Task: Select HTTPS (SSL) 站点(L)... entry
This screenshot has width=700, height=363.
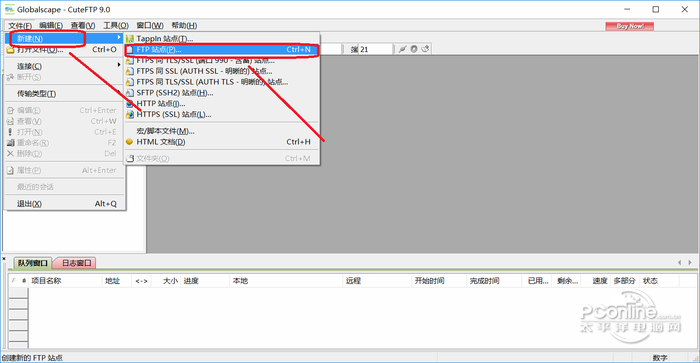Action: tap(221, 114)
